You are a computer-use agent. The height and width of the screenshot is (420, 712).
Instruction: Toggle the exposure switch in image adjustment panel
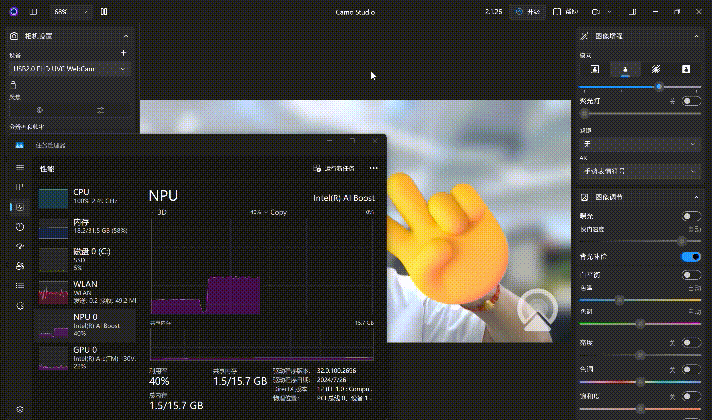691,216
